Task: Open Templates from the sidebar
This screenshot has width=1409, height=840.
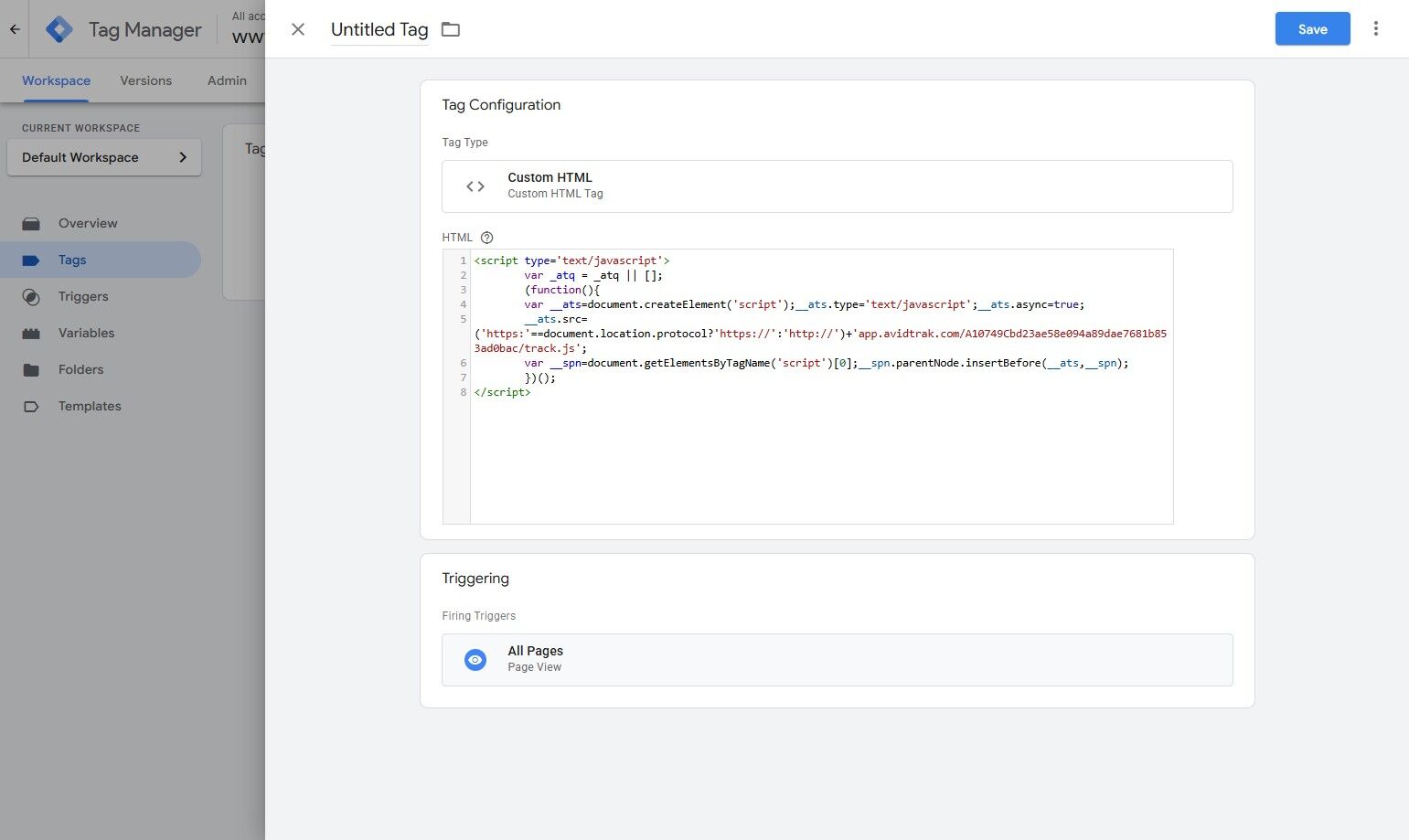Action: tap(89, 406)
